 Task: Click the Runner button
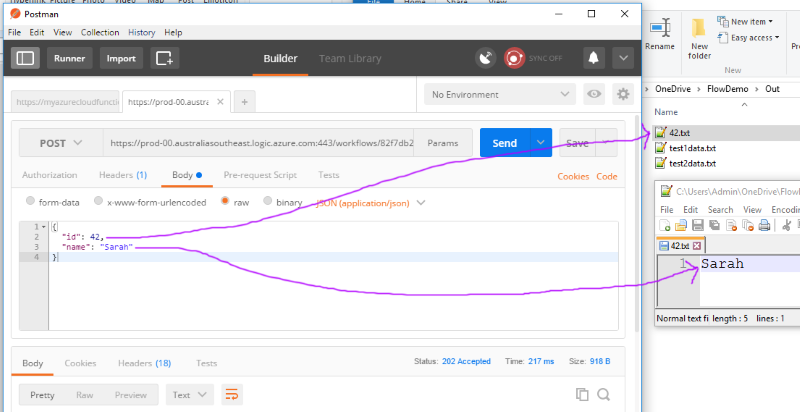point(69,58)
